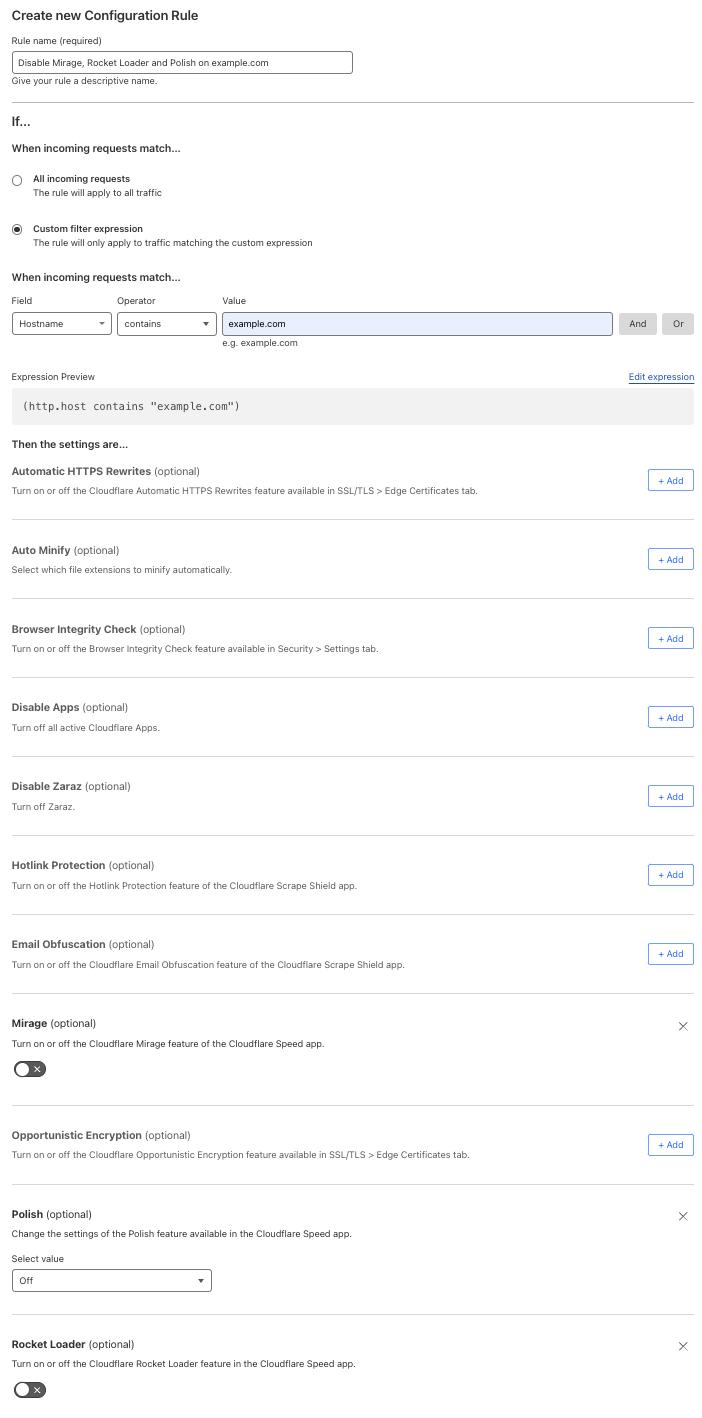Add the Automatic HTTPS Rewrites setting
702x1418 pixels.
pyautogui.click(x=671, y=481)
